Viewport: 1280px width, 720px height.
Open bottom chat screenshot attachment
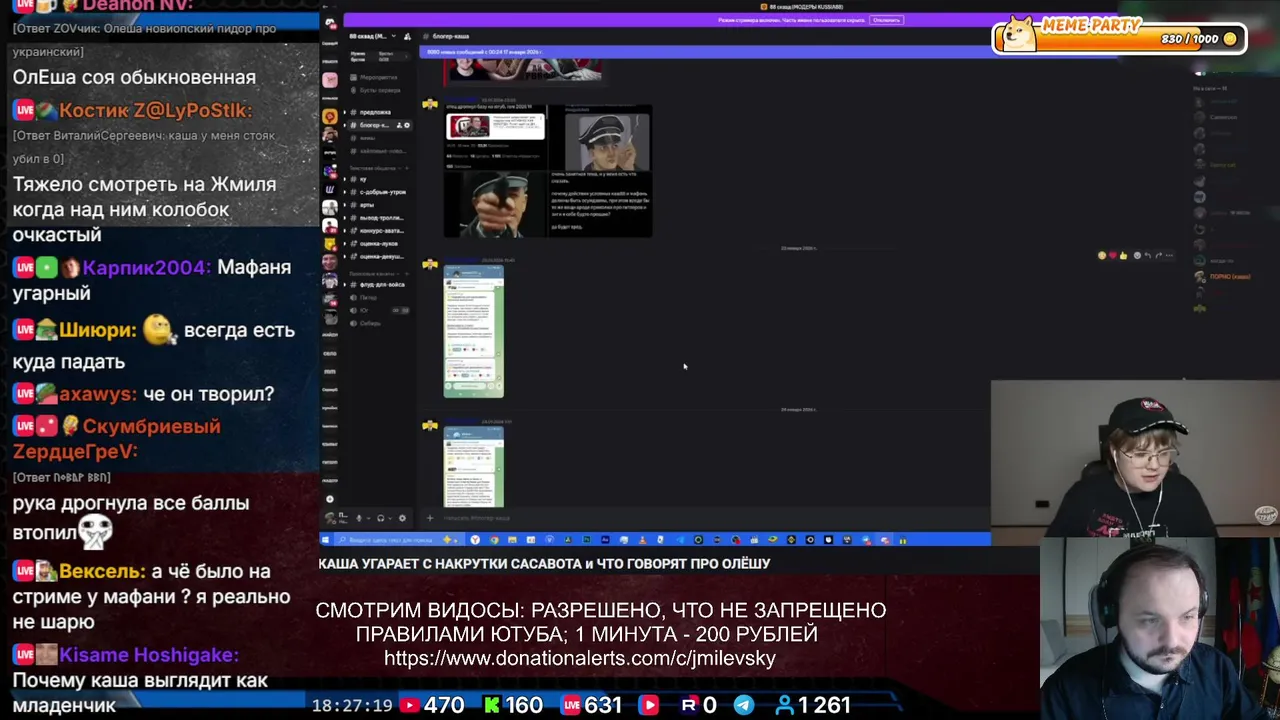[x=474, y=467]
